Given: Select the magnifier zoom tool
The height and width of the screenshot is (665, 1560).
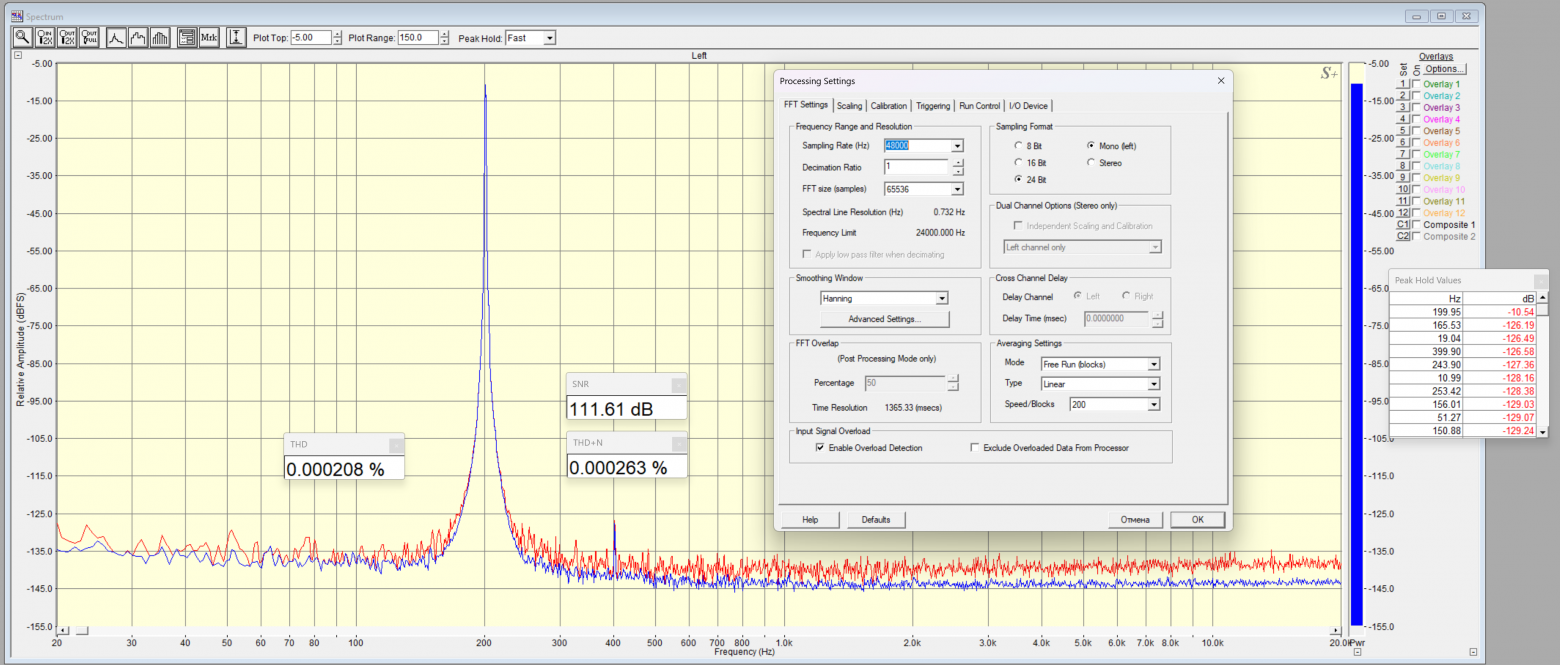Looking at the screenshot, I should (x=21, y=37).
